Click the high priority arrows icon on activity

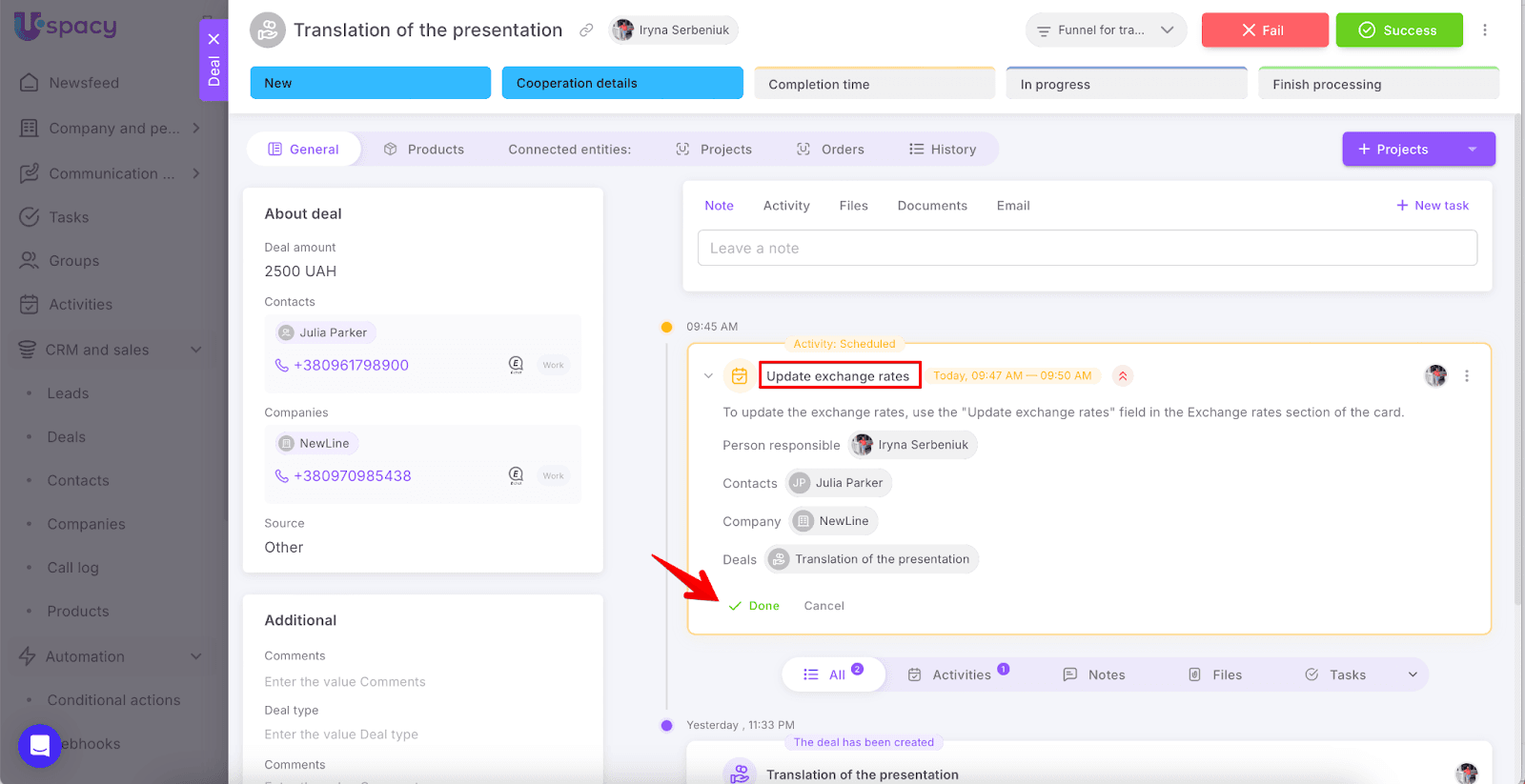click(1123, 376)
